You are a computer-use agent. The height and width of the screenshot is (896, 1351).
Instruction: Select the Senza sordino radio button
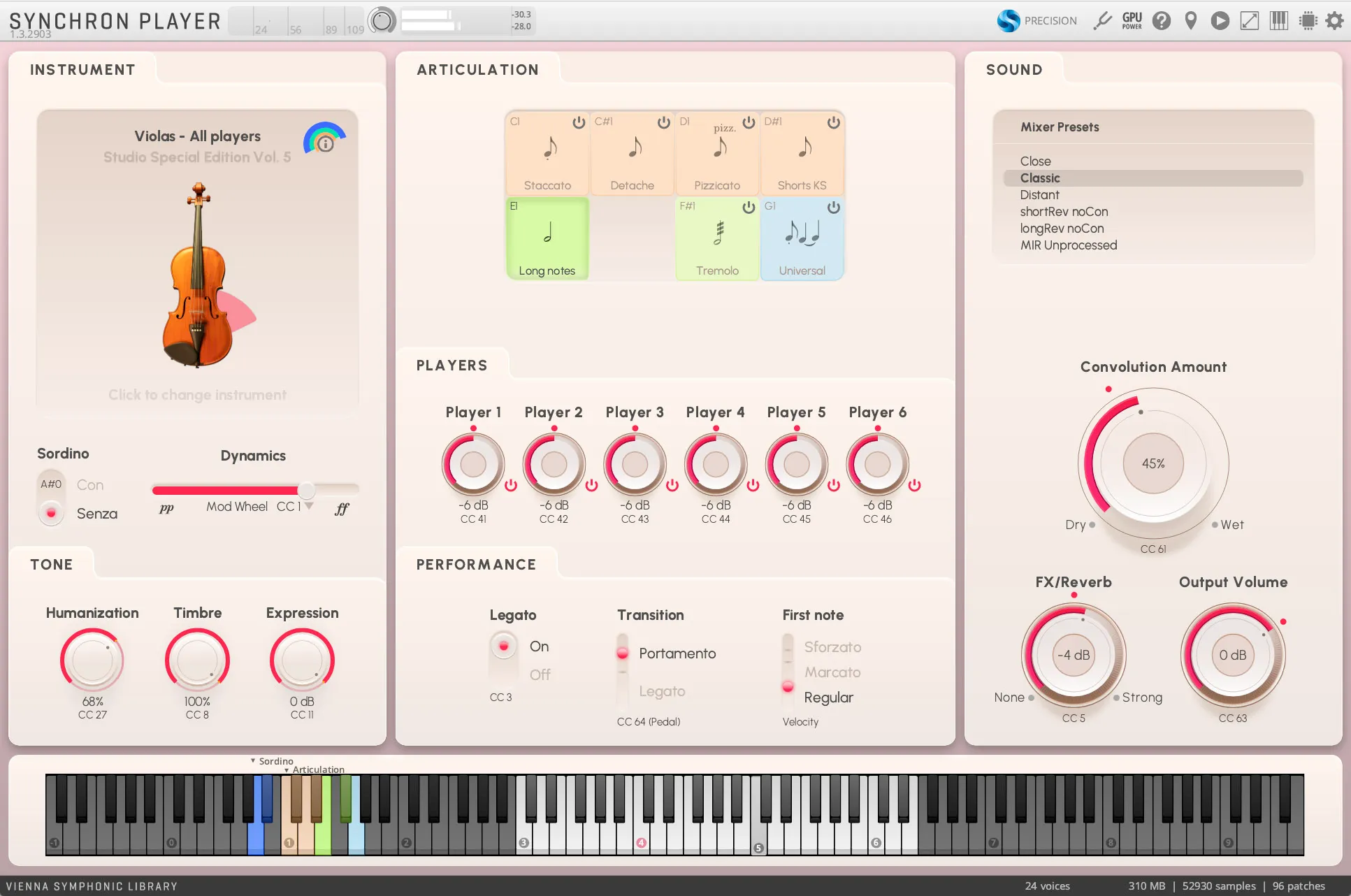point(51,514)
